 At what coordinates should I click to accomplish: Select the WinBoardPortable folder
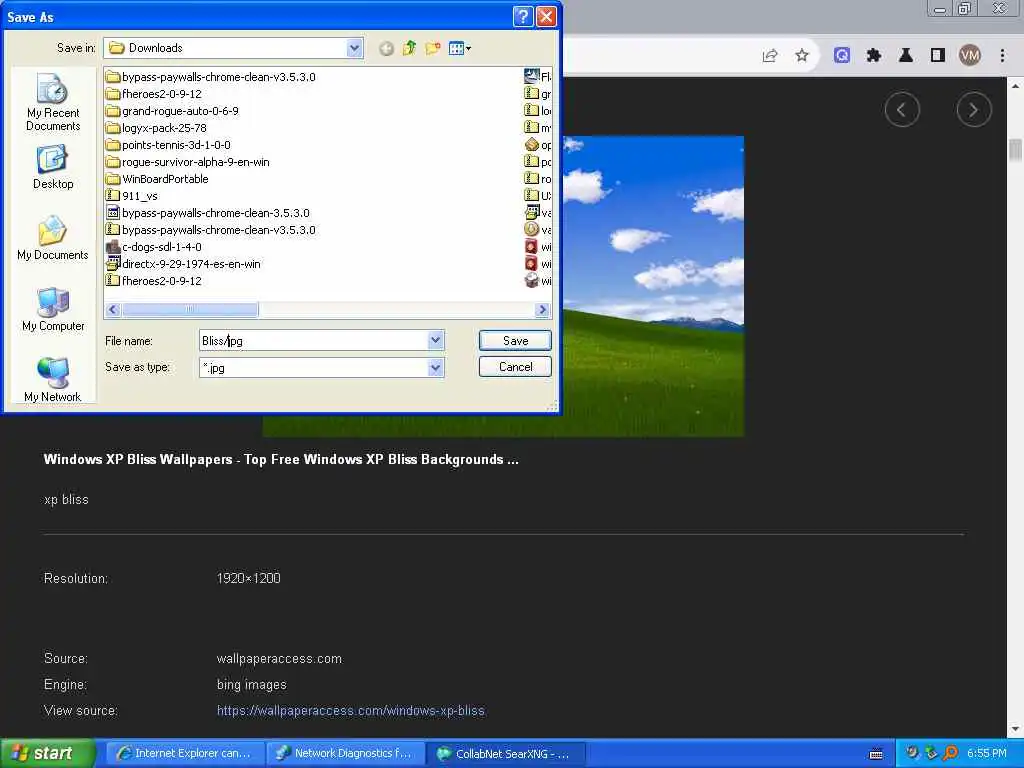pyautogui.click(x=157, y=179)
